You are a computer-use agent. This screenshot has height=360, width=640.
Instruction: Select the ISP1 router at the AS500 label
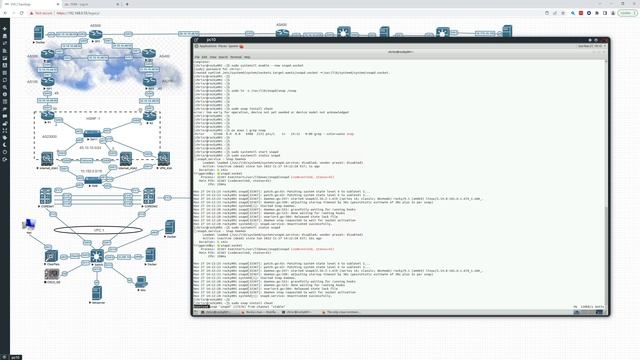(96, 35)
